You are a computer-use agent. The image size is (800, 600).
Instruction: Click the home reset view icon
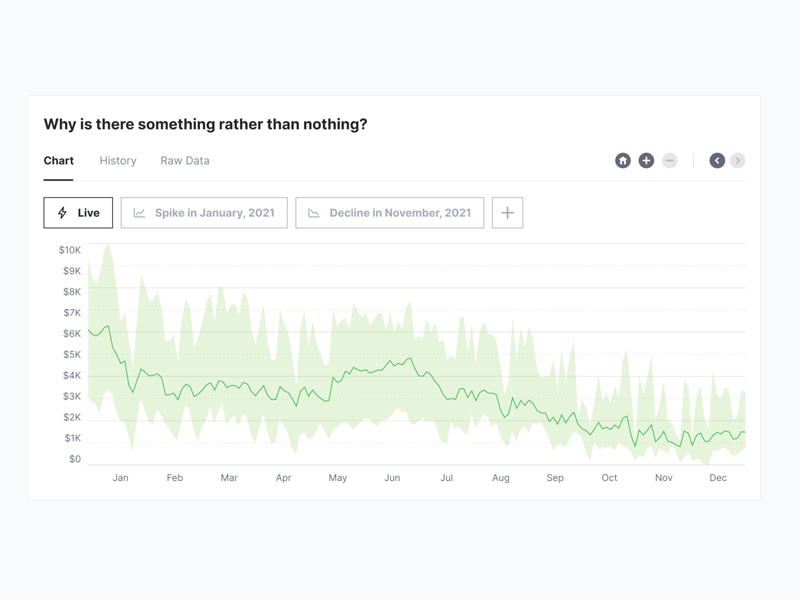[x=623, y=161]
